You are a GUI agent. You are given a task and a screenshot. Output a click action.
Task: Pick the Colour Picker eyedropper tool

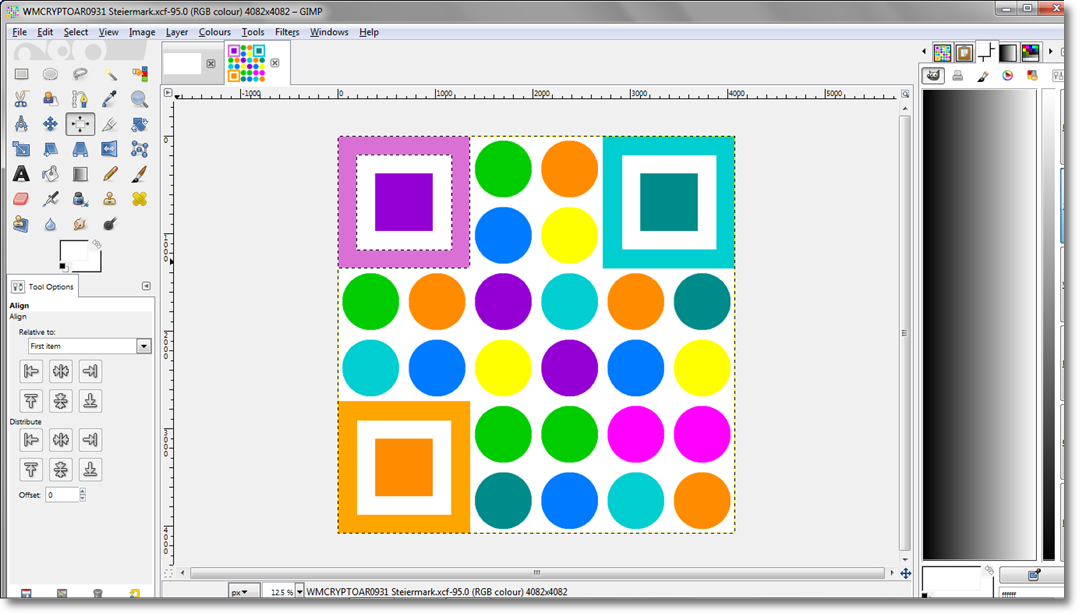110,99
